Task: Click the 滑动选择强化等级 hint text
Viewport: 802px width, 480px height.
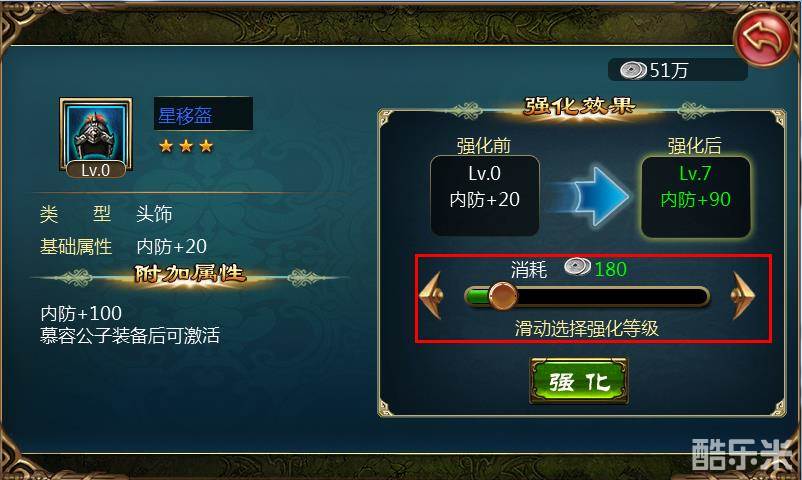Action: click(587, 329)
